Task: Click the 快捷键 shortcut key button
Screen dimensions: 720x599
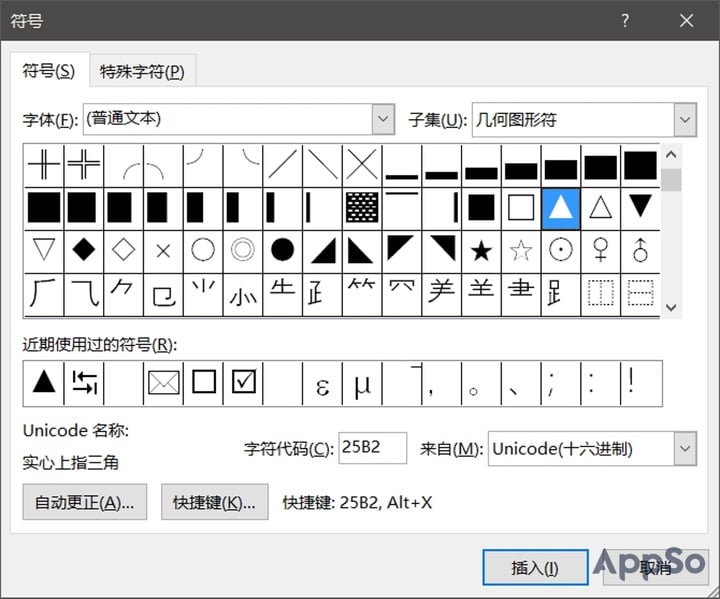Action: point(214,502)
